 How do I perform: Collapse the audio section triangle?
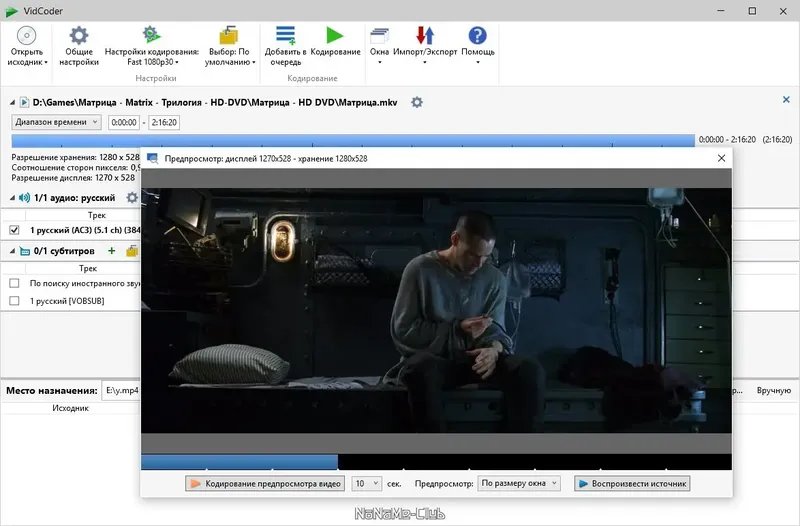pyautogui.click(x=12, y=198)
